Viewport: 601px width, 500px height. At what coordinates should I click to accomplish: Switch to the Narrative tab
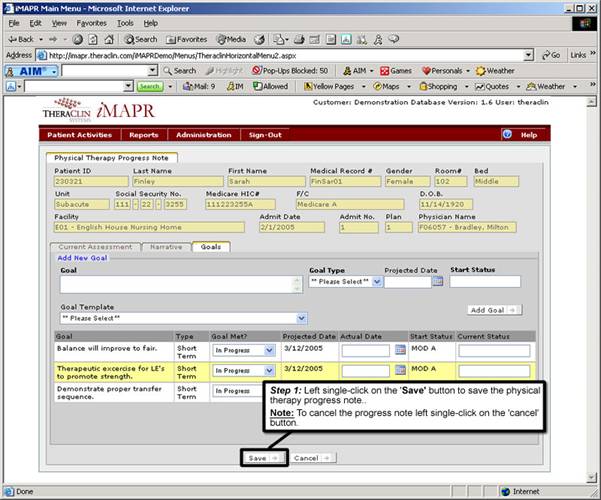[x=166, y=247]
